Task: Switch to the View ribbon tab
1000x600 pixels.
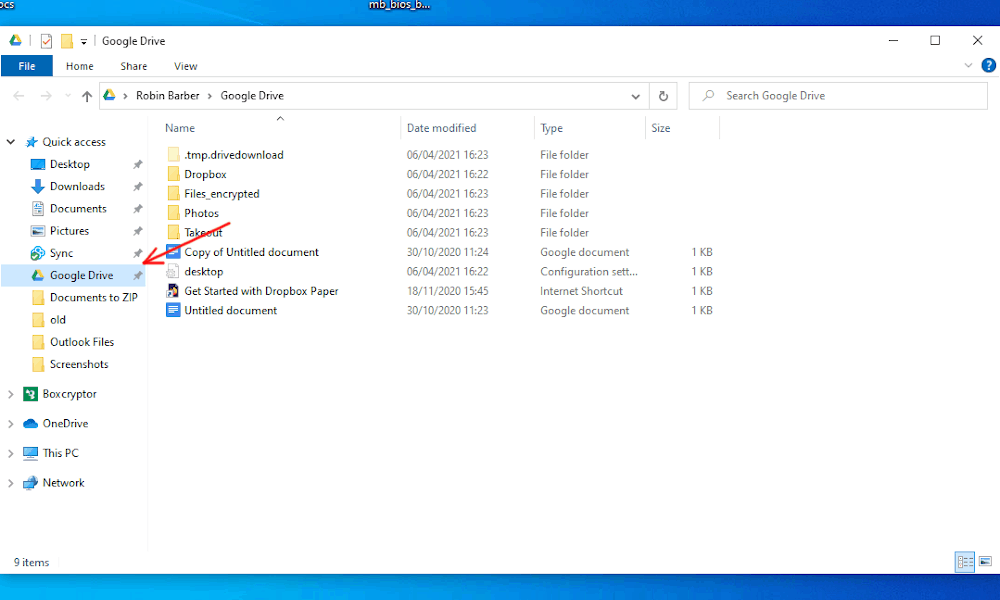Action: 186,66
